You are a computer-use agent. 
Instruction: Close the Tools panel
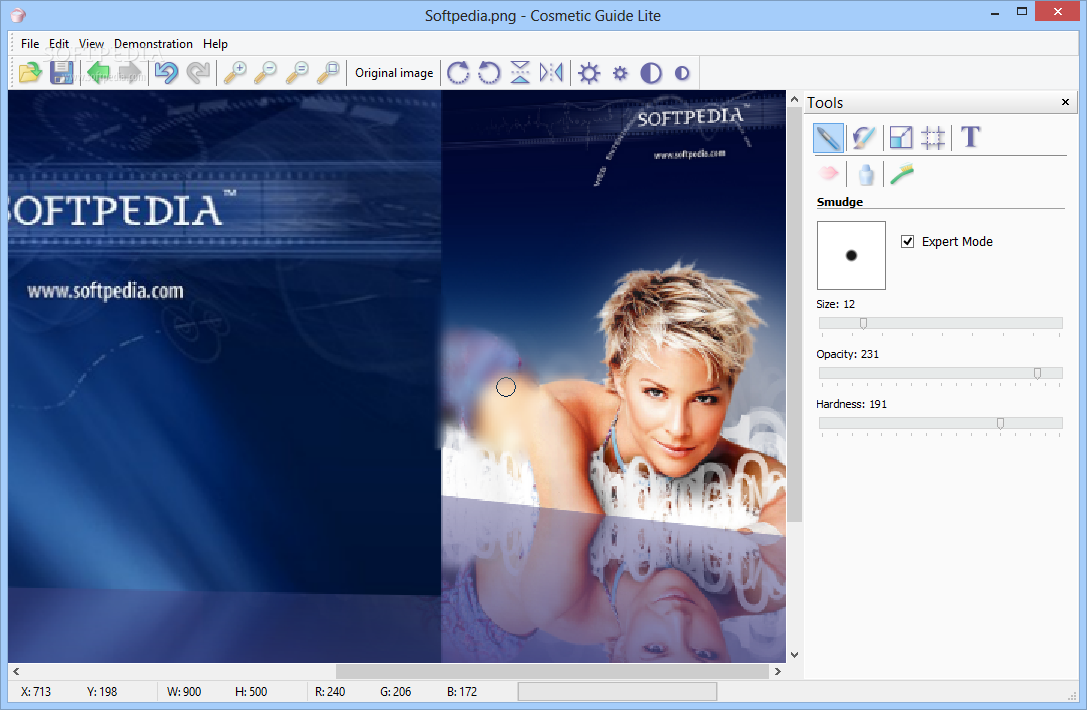[1066, 102]
